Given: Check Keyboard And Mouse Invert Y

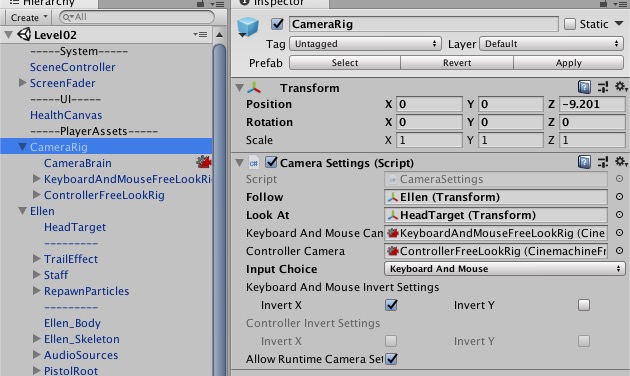Looking at the screenshot, I should (584, 305).
